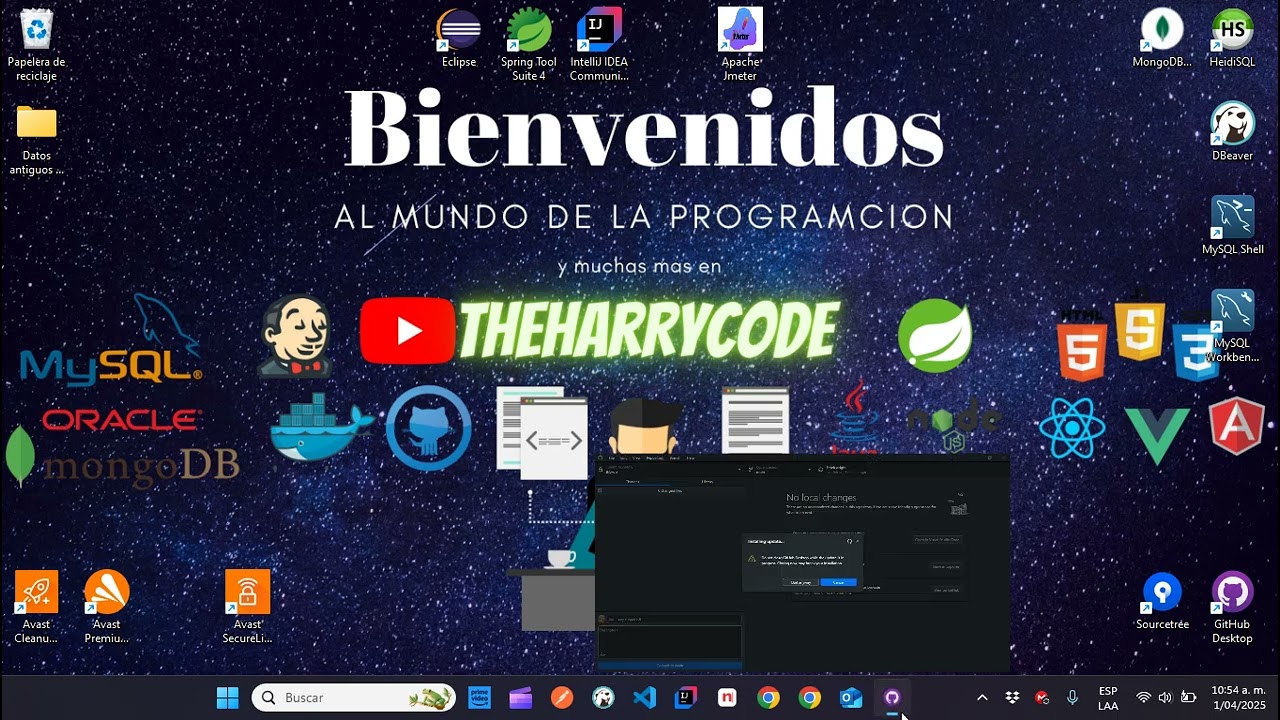
Task: Click Quit anyway in the update dialog
Action: 801,582
